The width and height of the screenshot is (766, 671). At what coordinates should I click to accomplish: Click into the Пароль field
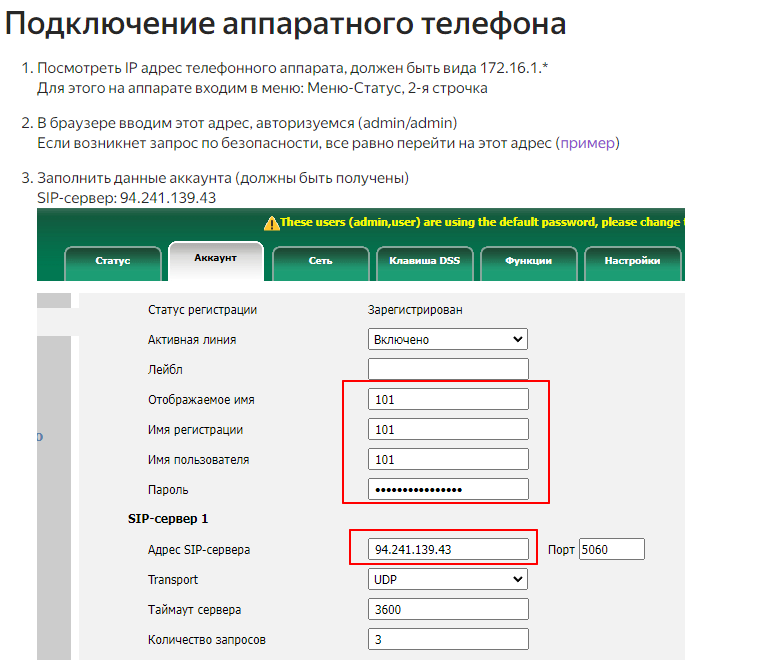pos(448,490)
